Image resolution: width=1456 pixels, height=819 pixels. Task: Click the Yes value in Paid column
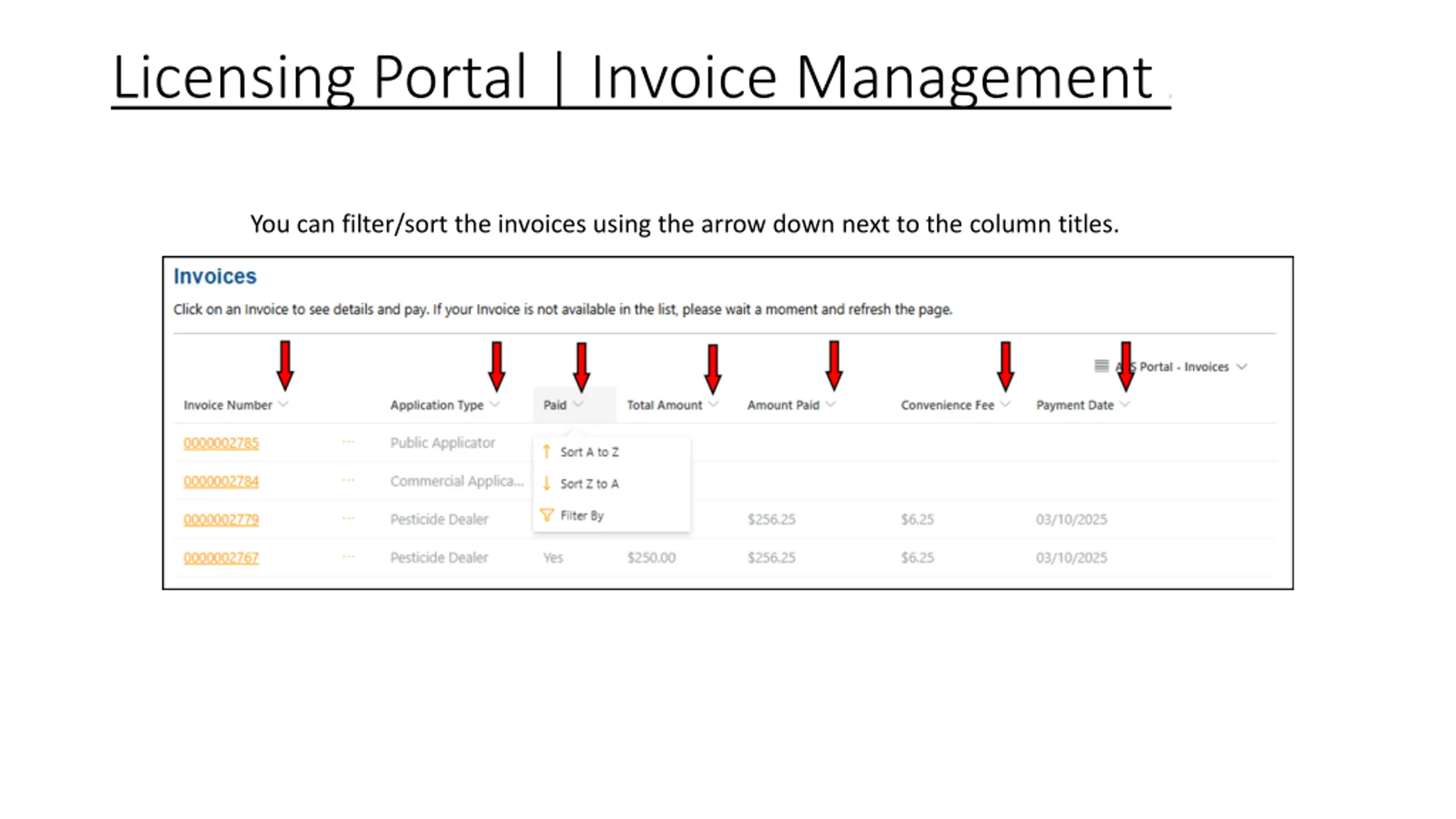pos(553,557)
